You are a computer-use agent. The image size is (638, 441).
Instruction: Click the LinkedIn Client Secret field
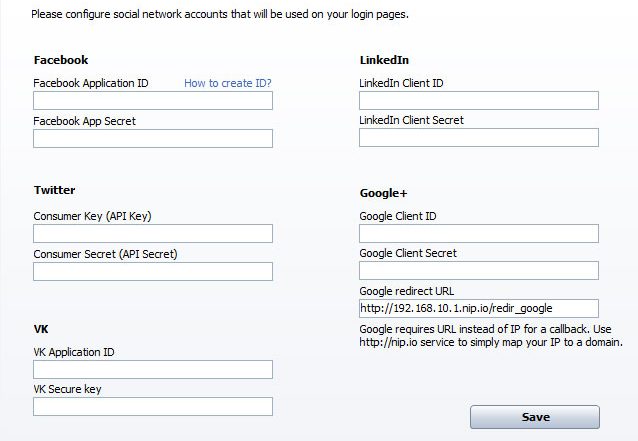point(479,138)
